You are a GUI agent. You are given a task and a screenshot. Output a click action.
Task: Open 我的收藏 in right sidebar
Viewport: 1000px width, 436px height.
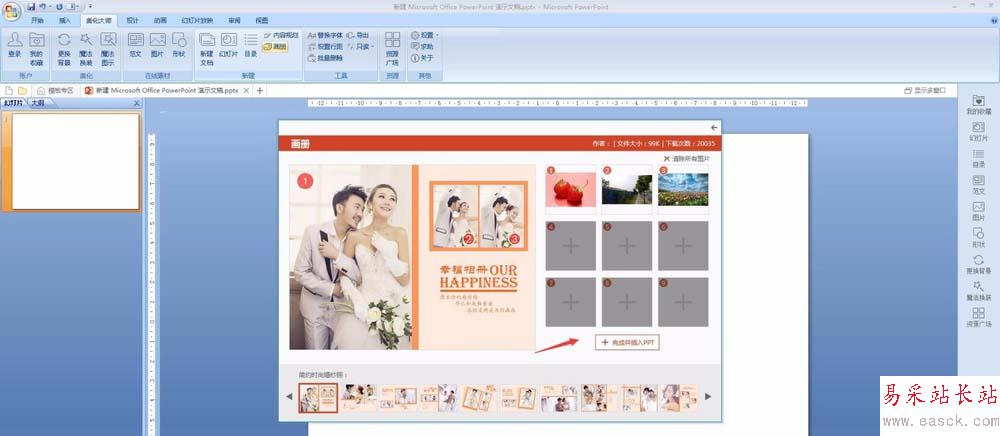pyautogui.click(x=978, y=105)
